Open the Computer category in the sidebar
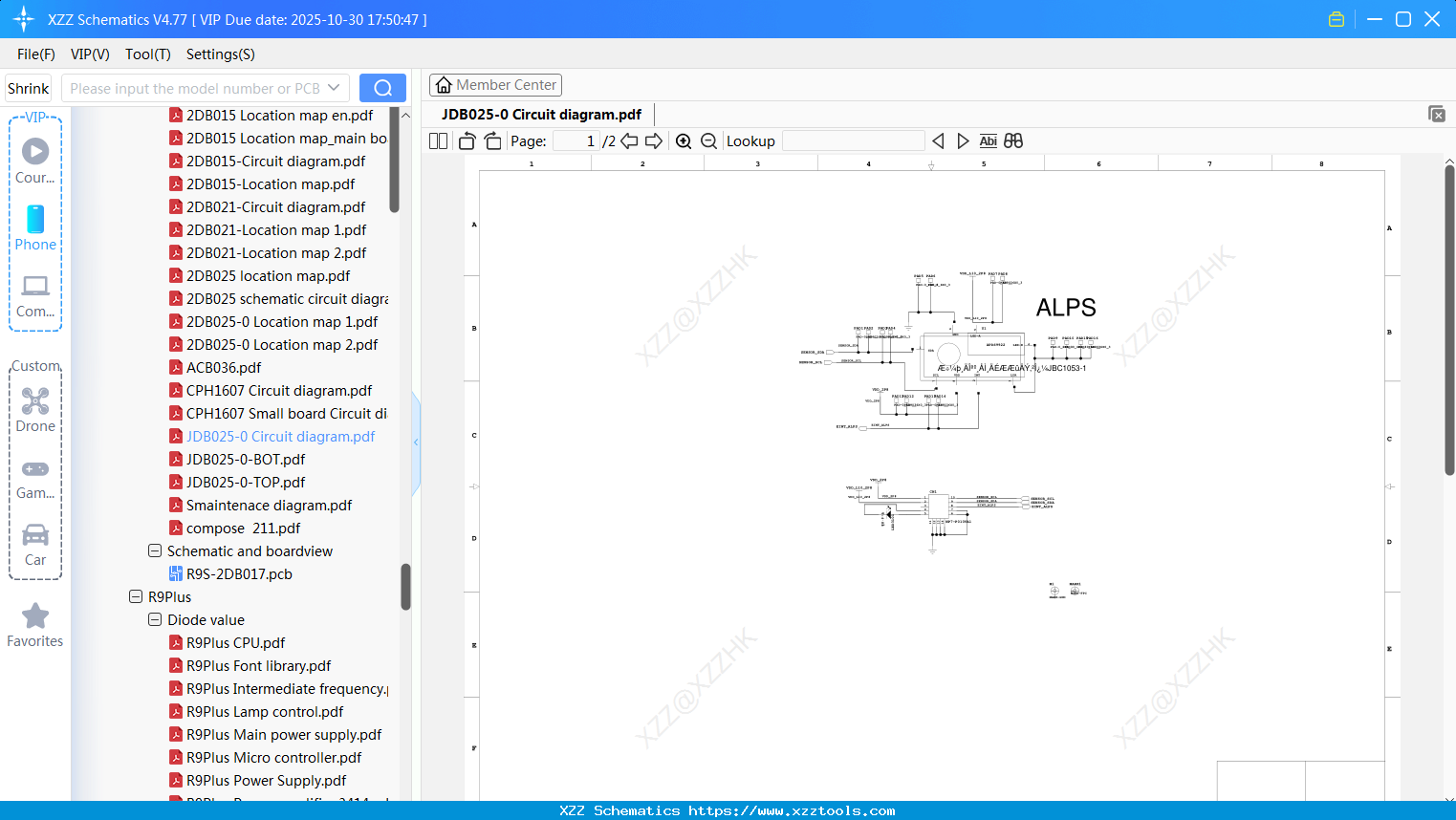Viewport: 1456px width, 820px height. pos(35,295)
